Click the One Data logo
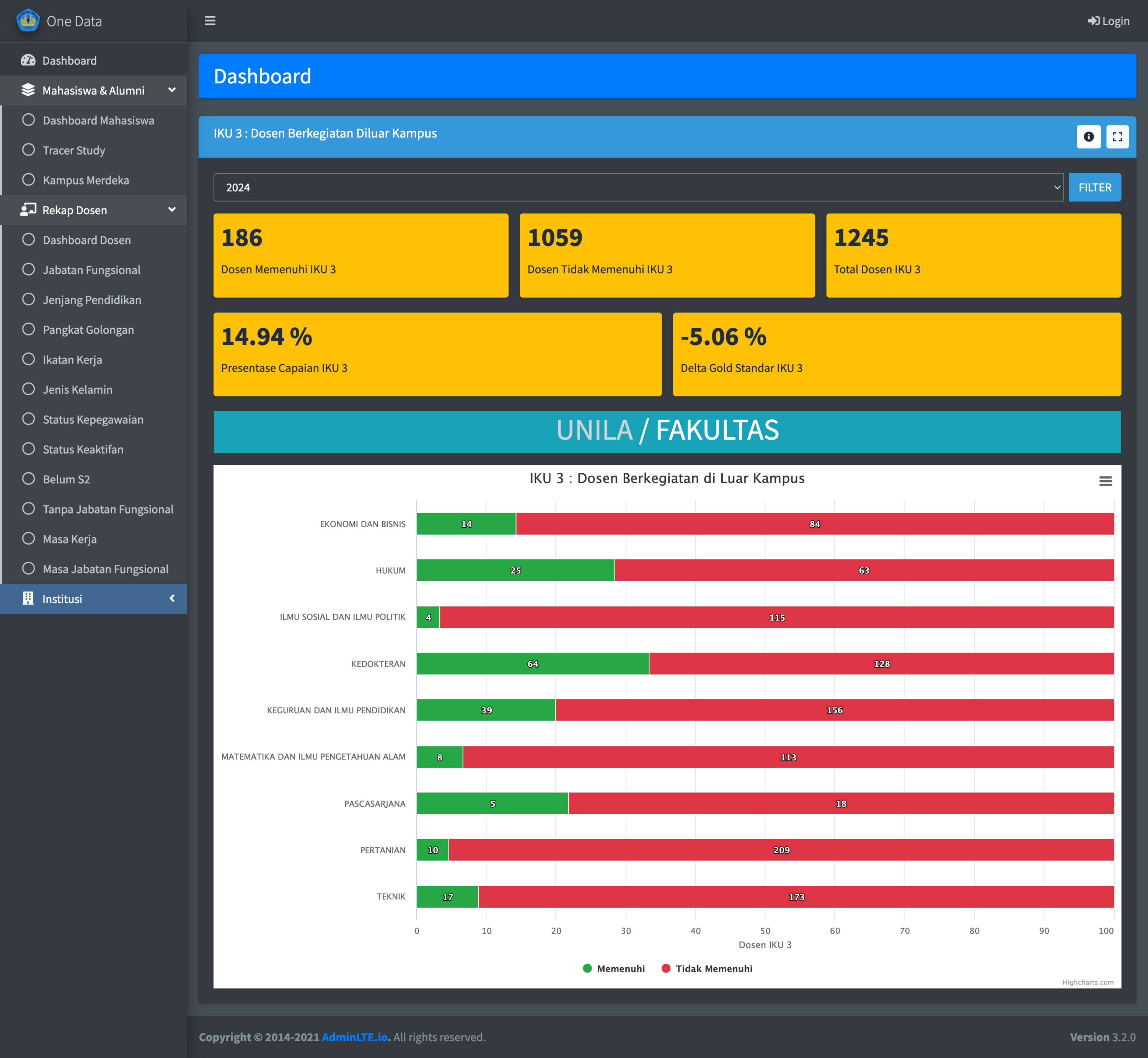 (x=28, y=21)
